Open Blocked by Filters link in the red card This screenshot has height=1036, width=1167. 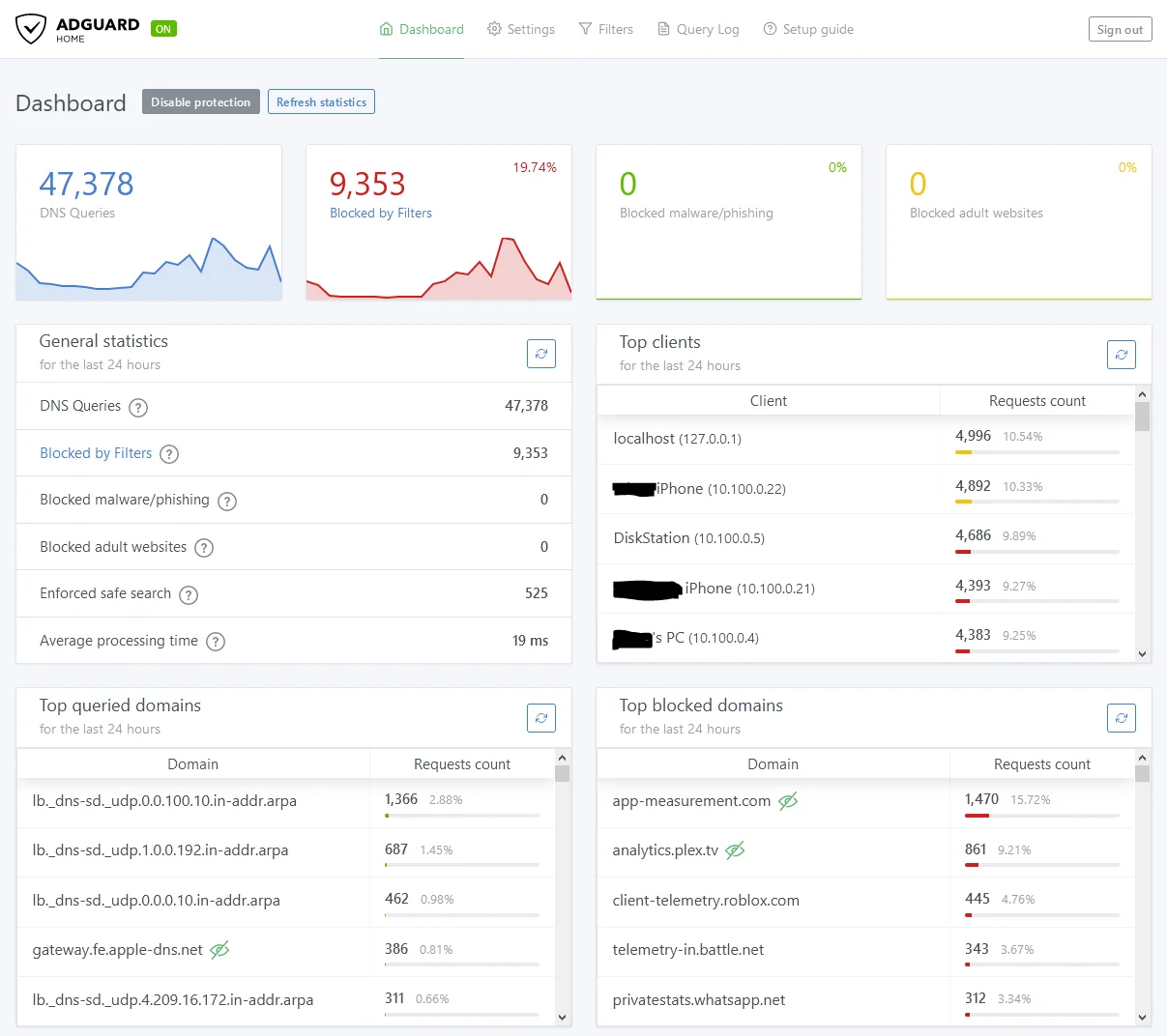click(381, 213)
